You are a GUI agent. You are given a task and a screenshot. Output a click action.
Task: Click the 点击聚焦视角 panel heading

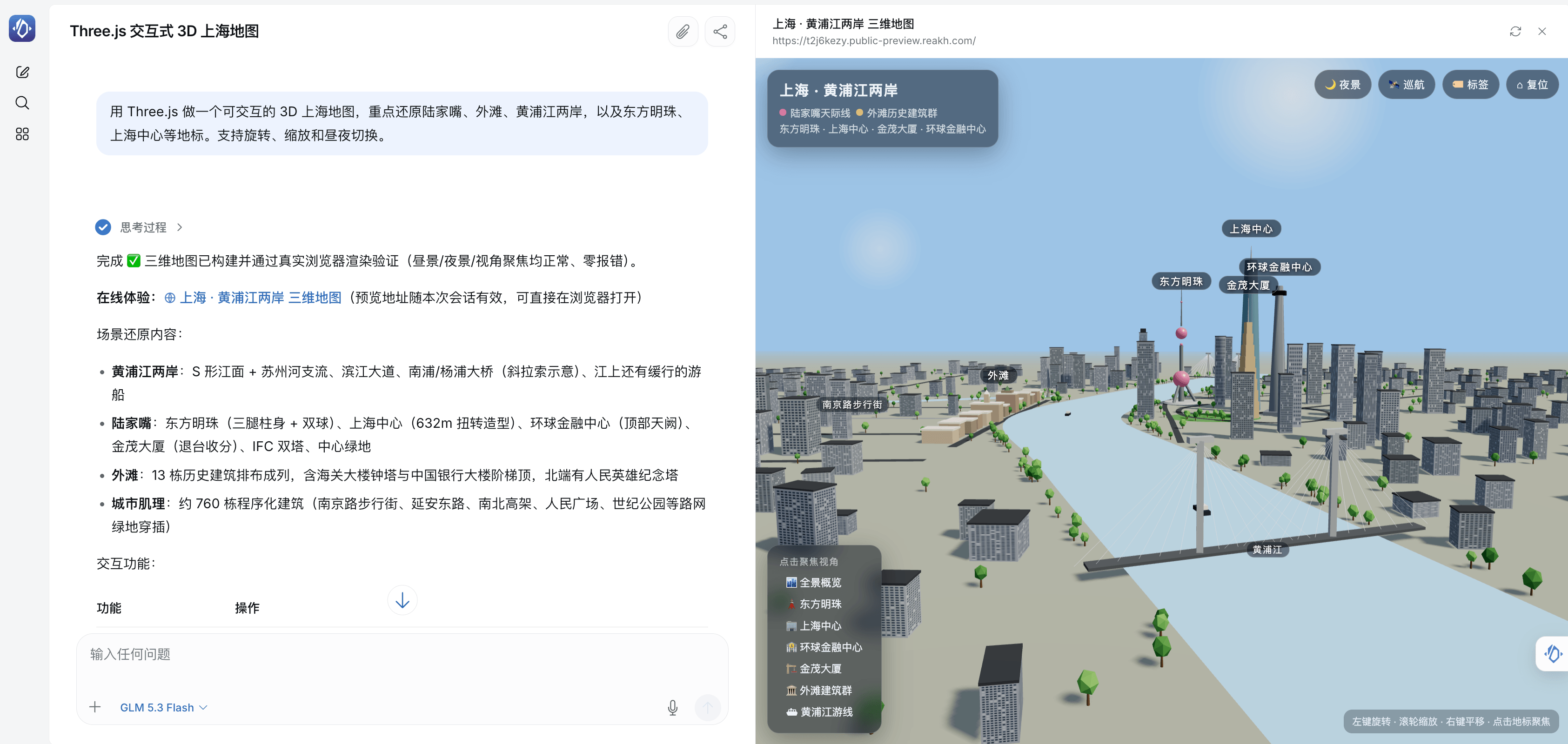point(809,562)
